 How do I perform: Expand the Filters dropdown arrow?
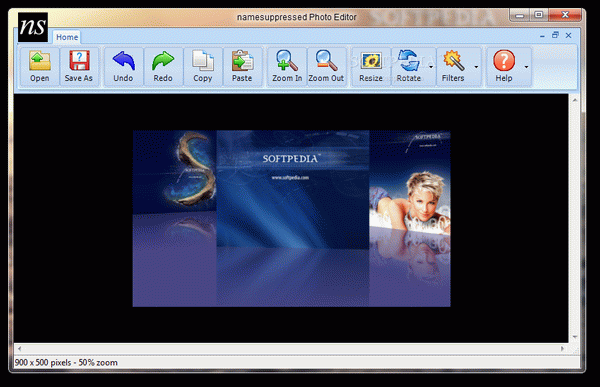pyautogui.click(x=476, y=67)
